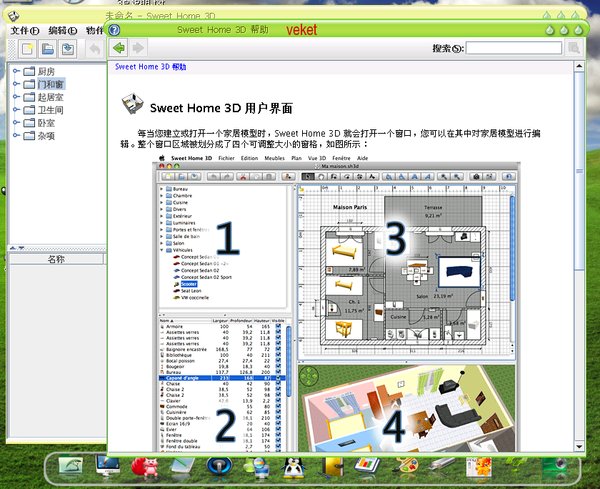Click the search button beside the help search field

[x=574, y=48]
